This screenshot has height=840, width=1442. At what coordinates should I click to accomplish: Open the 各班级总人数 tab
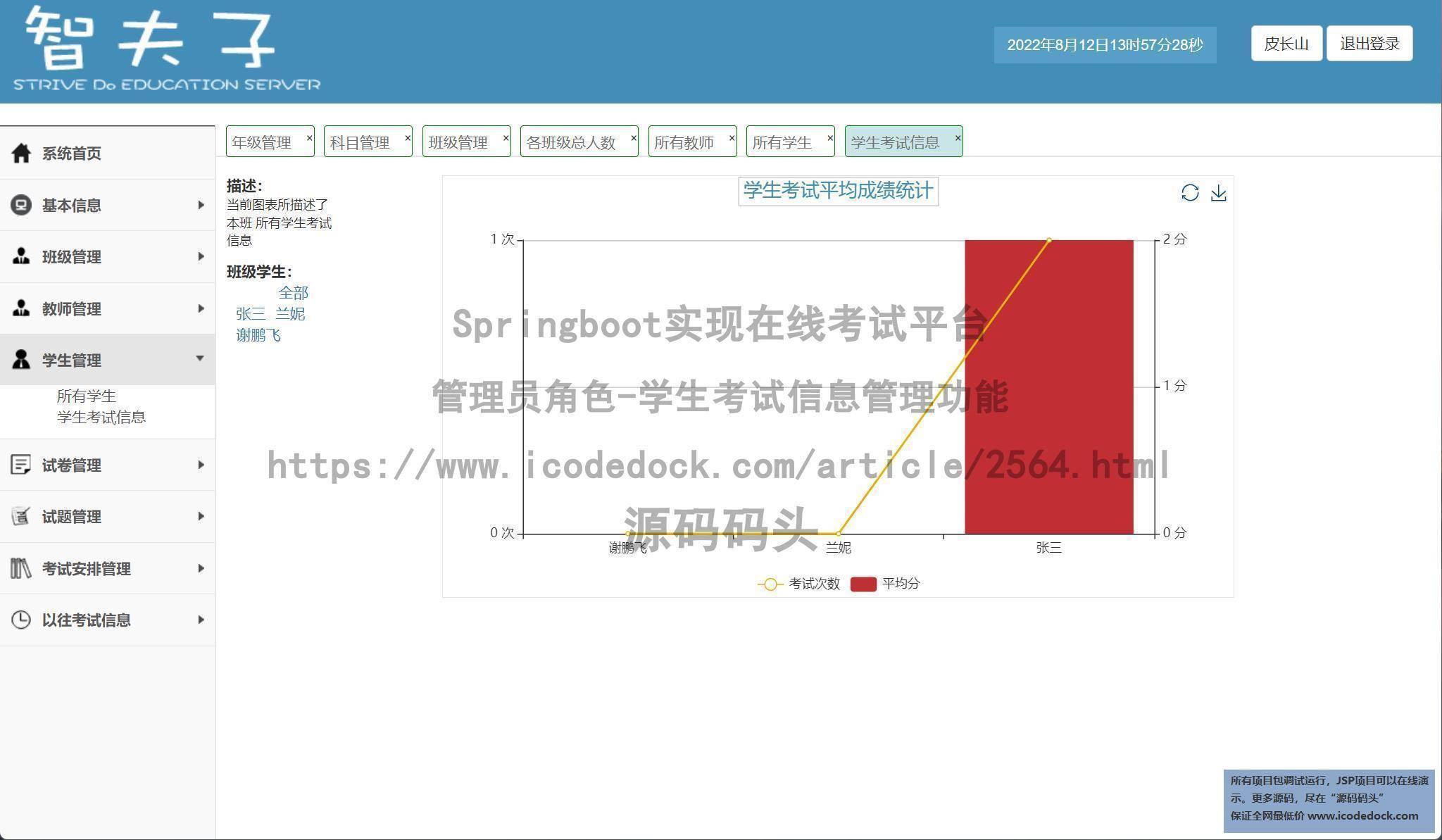pos(571,142)
